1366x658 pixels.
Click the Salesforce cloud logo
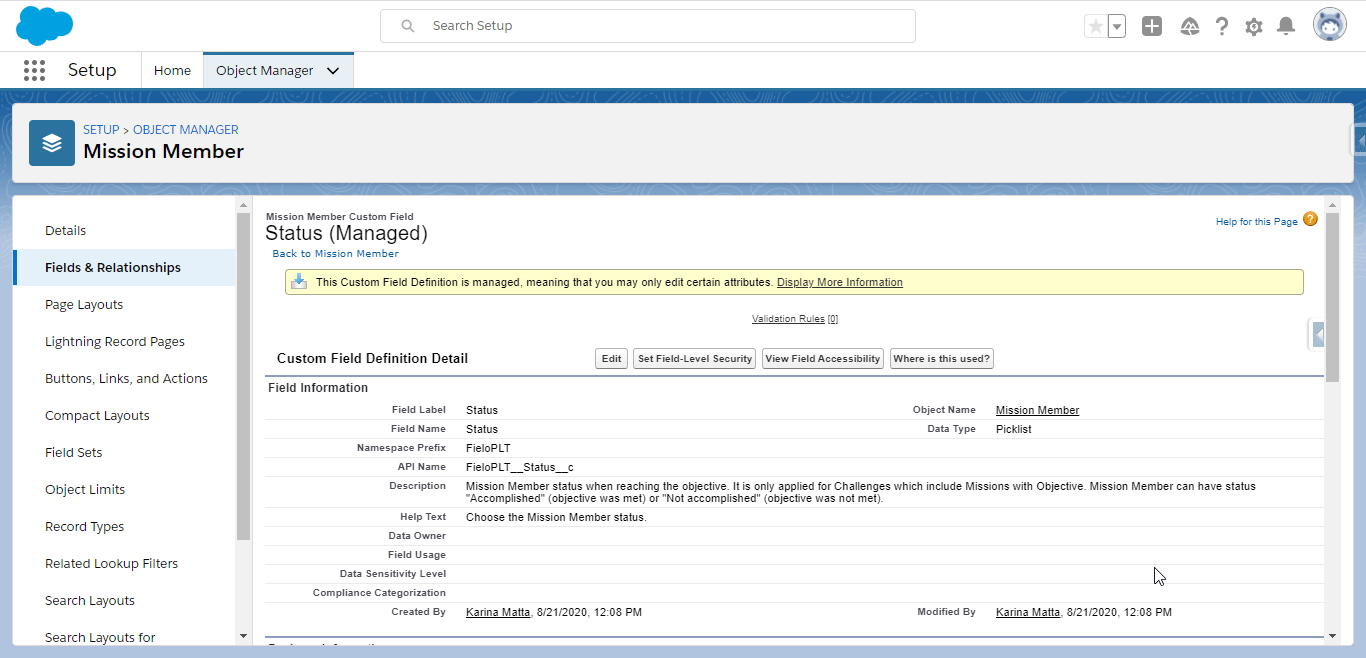[45, 25]
